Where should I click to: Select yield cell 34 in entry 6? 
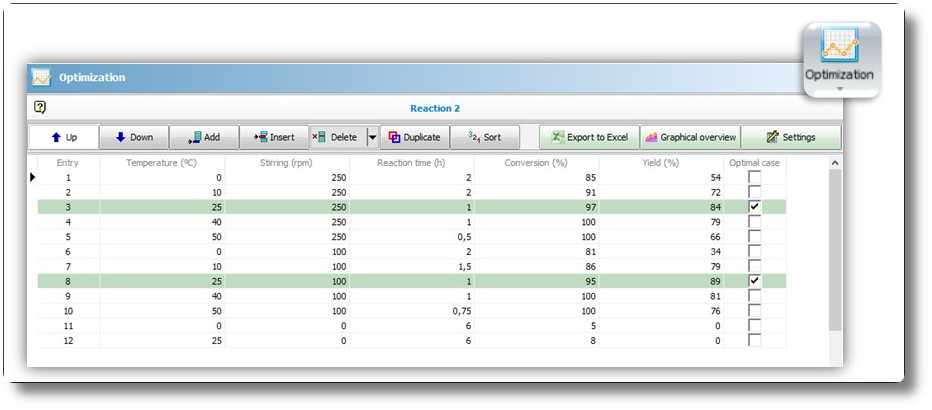coord(662,251)
